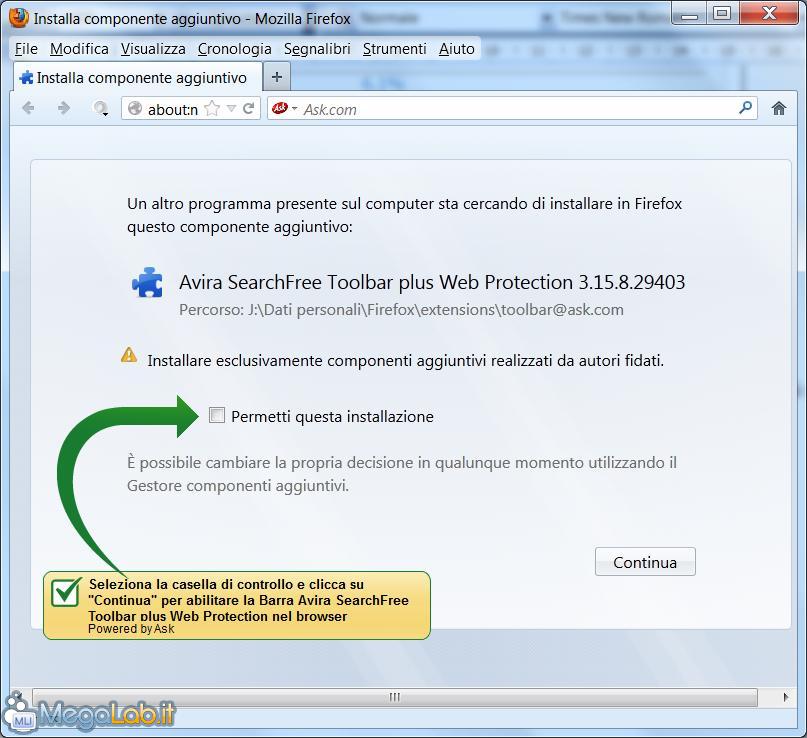The height and width of the screenshot is (738, 807).
Task: Open a new tab with plus button
Action: coord(277,77)
